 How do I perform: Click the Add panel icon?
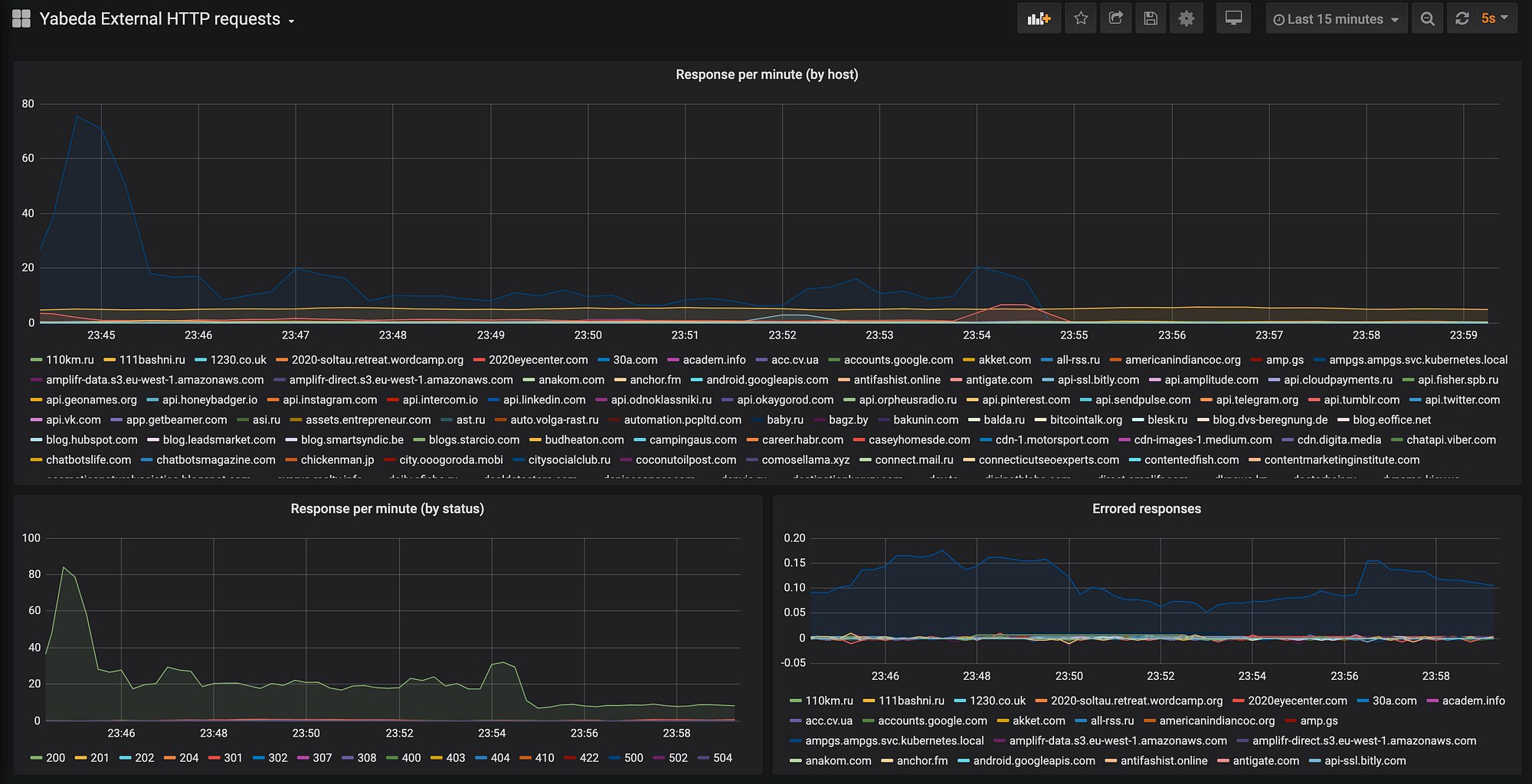coord(1039,19)
